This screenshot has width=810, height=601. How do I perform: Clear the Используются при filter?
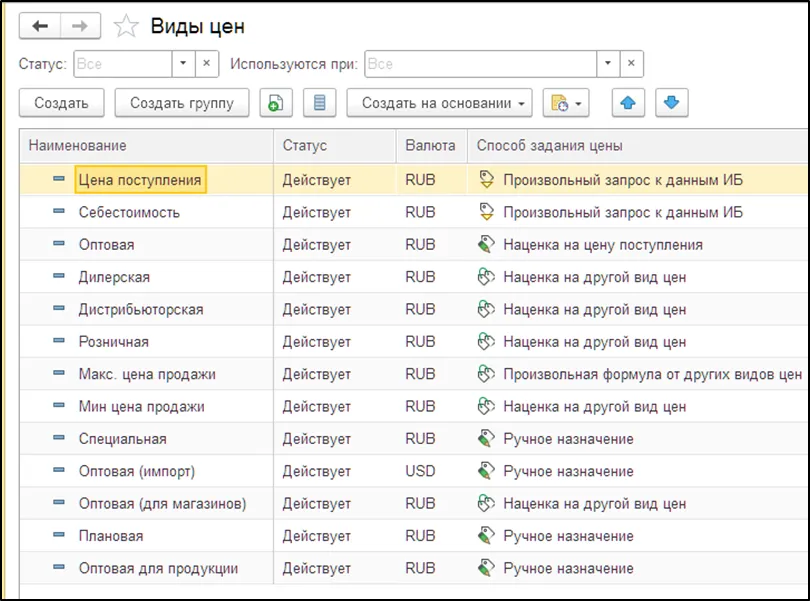coord(631,64)
